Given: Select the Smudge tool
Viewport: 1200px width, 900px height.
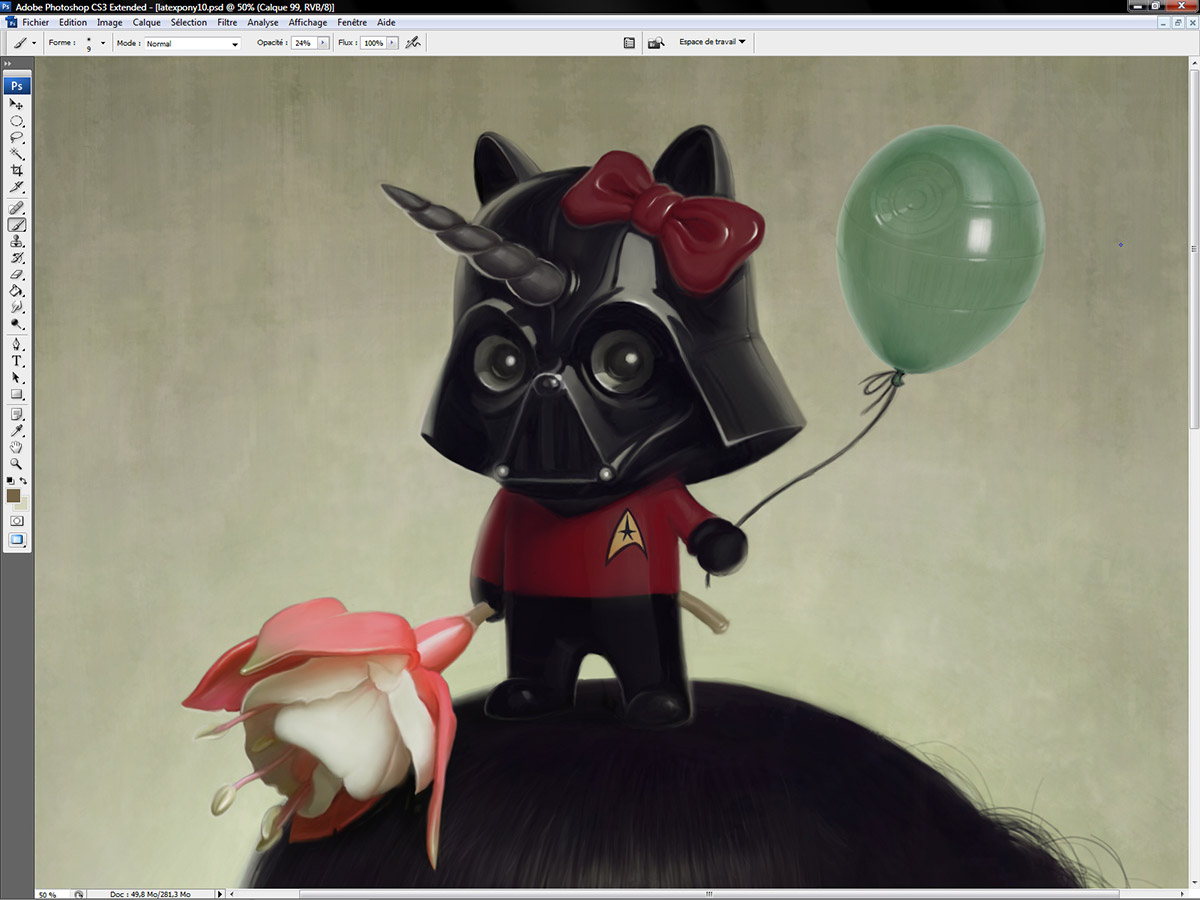Looking at the screenshot, I should (17, 307).
